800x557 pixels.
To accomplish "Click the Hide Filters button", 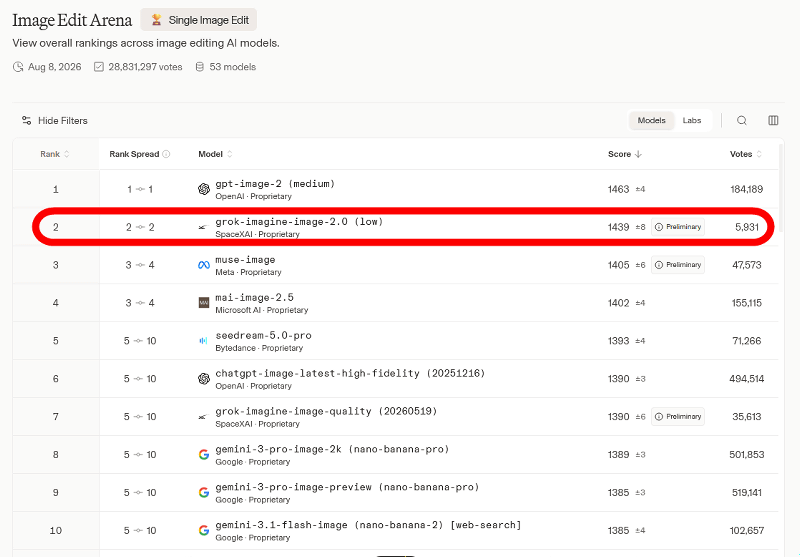I will point(55,120).
